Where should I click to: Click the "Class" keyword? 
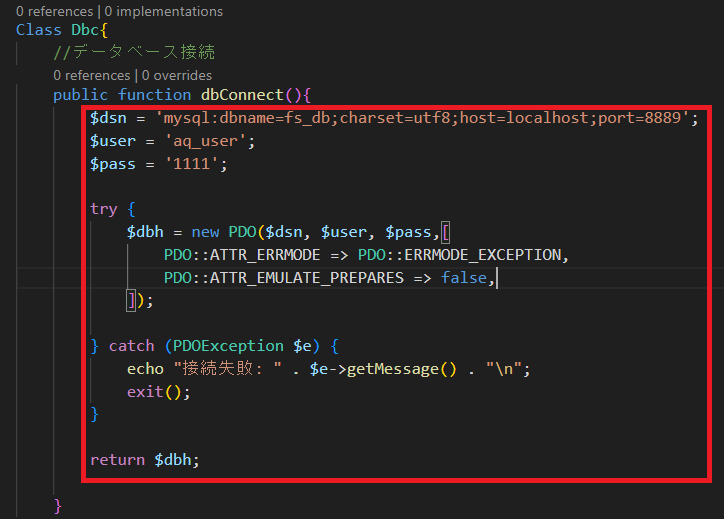[39, 30]
